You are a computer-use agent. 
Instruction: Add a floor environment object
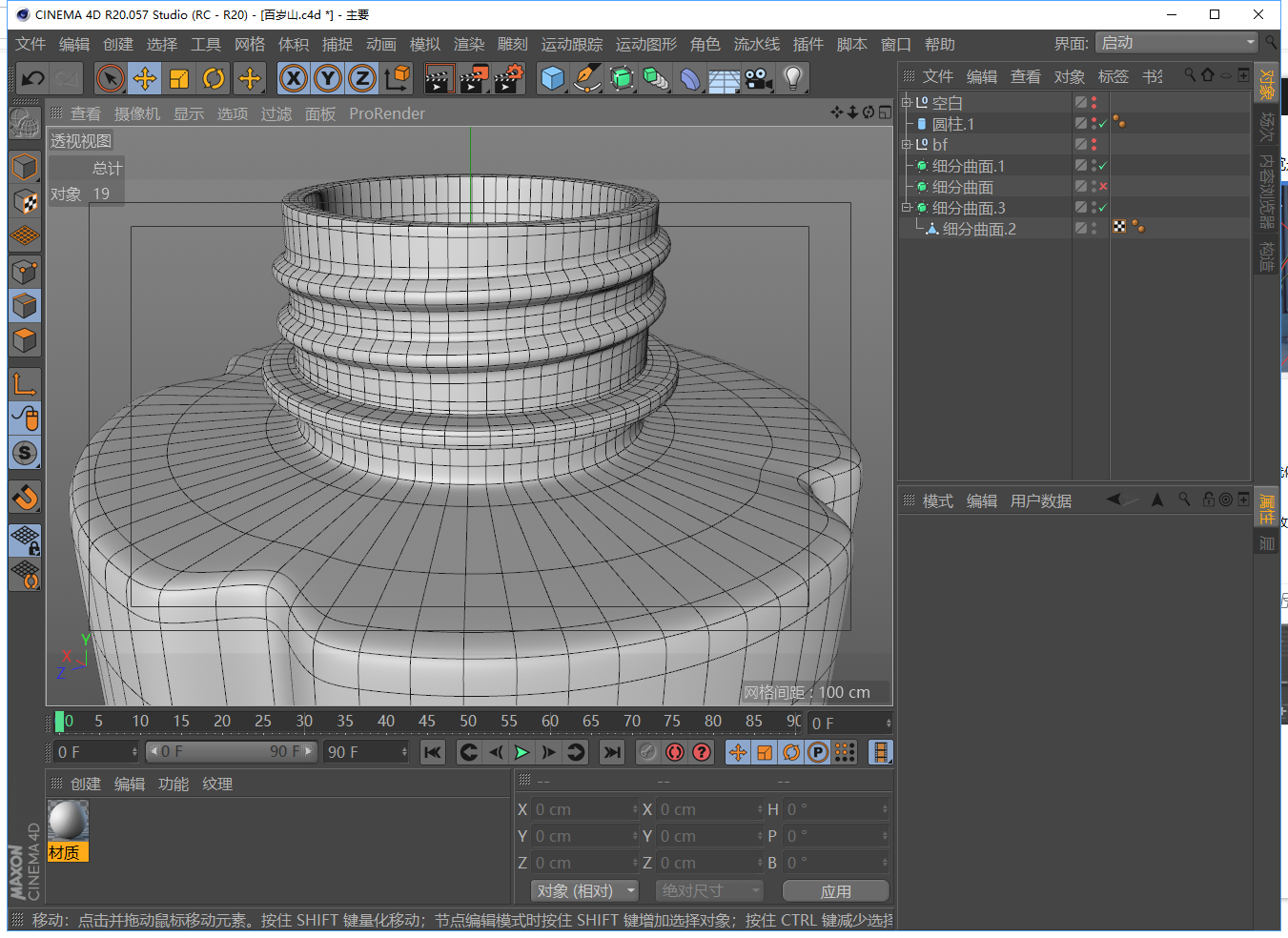coord(725,78)
